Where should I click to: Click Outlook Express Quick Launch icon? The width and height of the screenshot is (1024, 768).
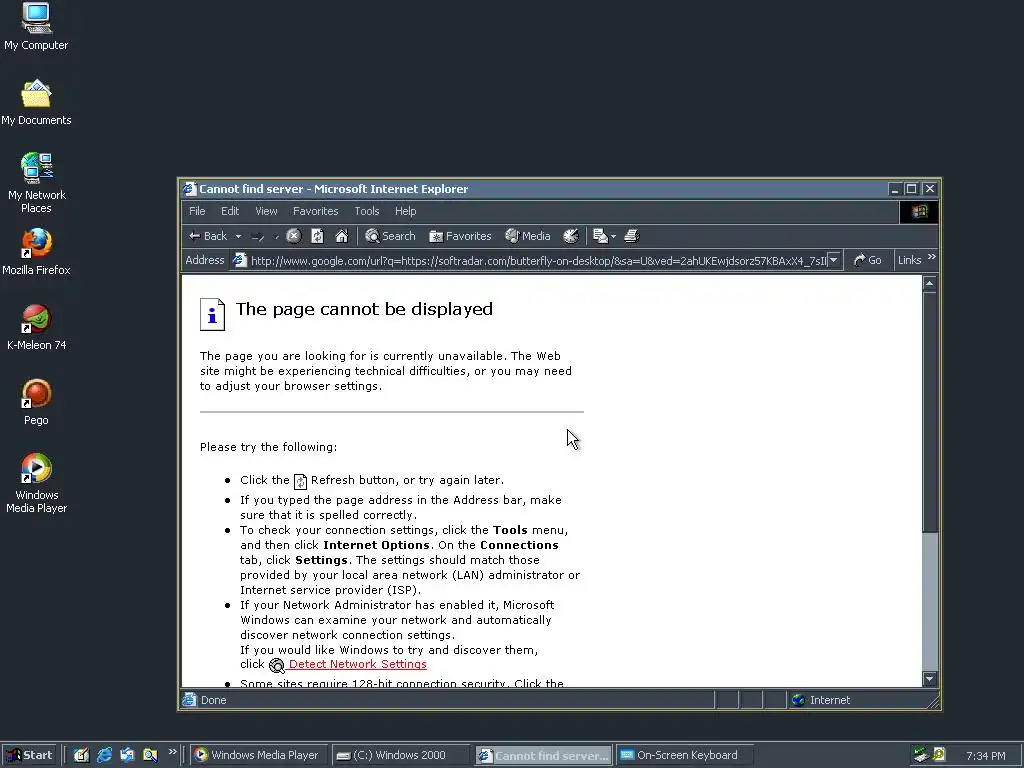127,755
